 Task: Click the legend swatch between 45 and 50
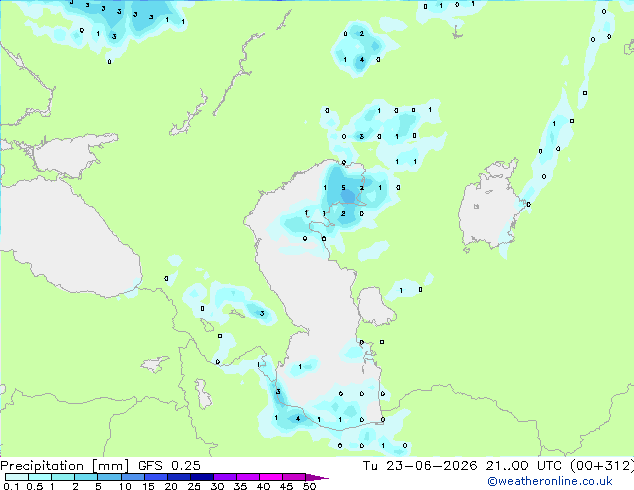point(294,477)
